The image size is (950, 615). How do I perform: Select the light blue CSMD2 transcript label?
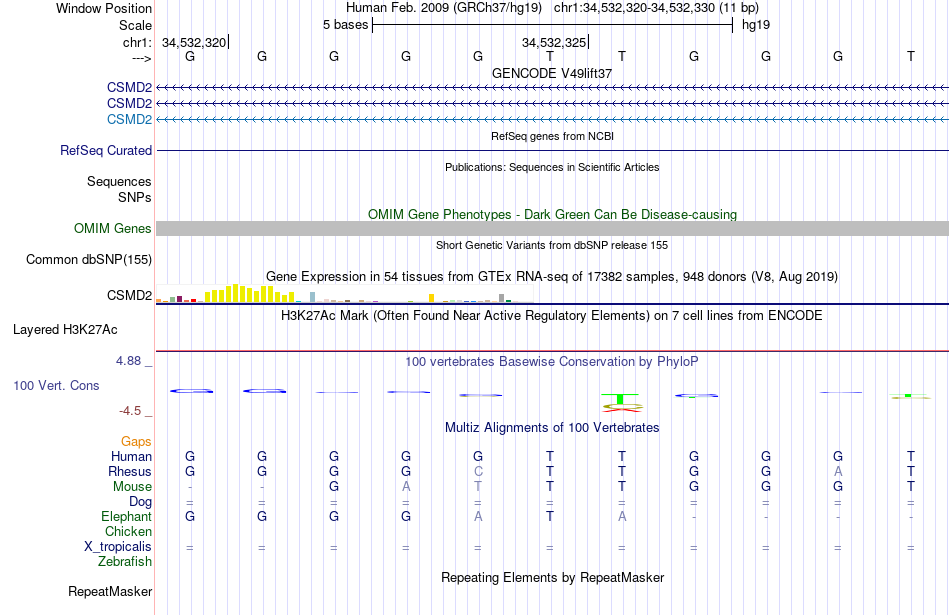[129, 119]
